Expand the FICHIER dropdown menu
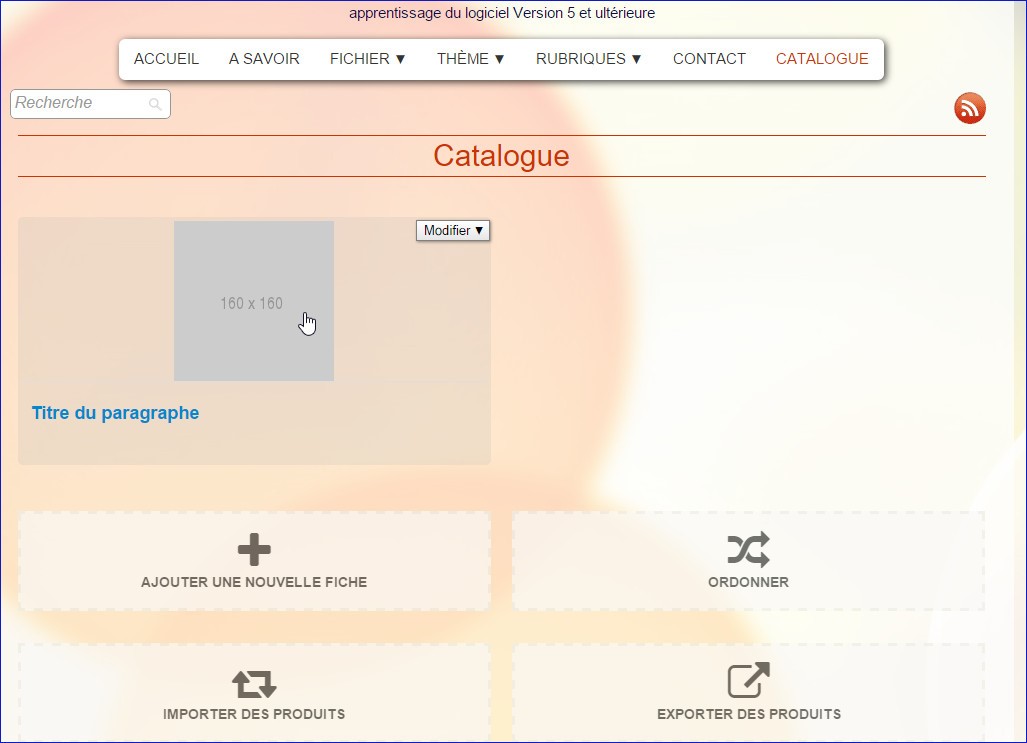 367,59
